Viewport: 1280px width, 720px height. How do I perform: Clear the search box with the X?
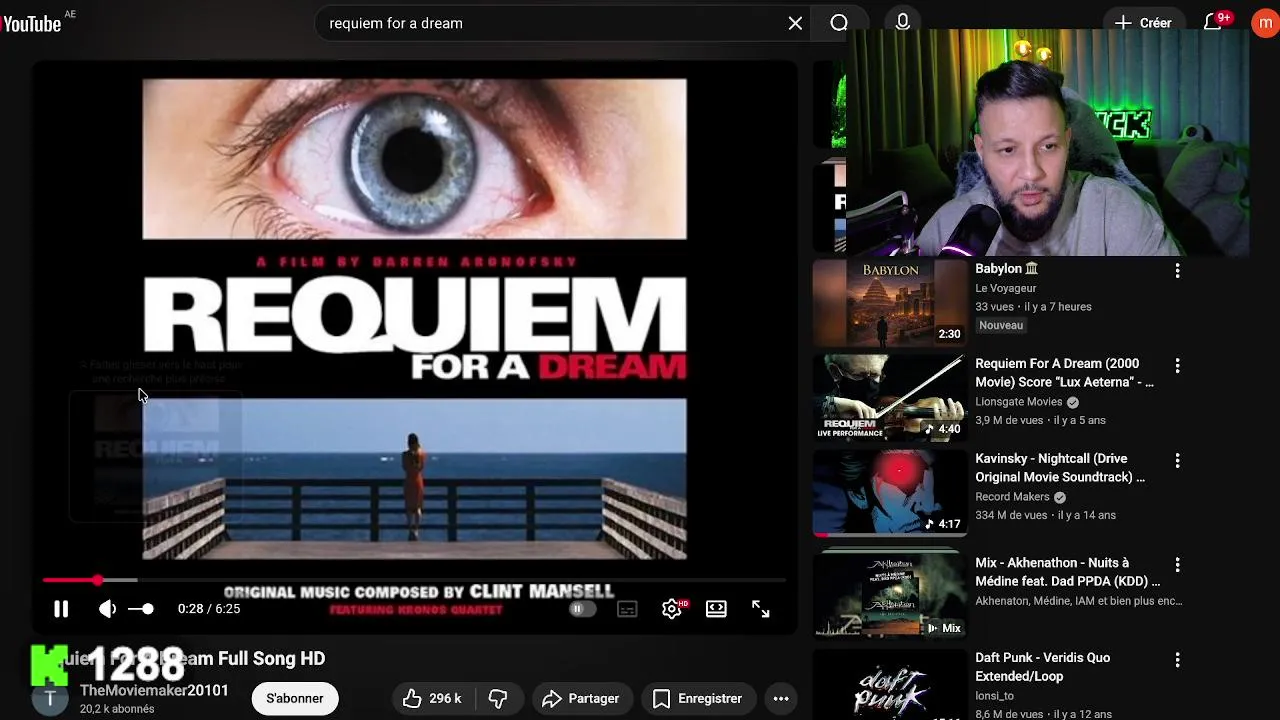(795, 23)
